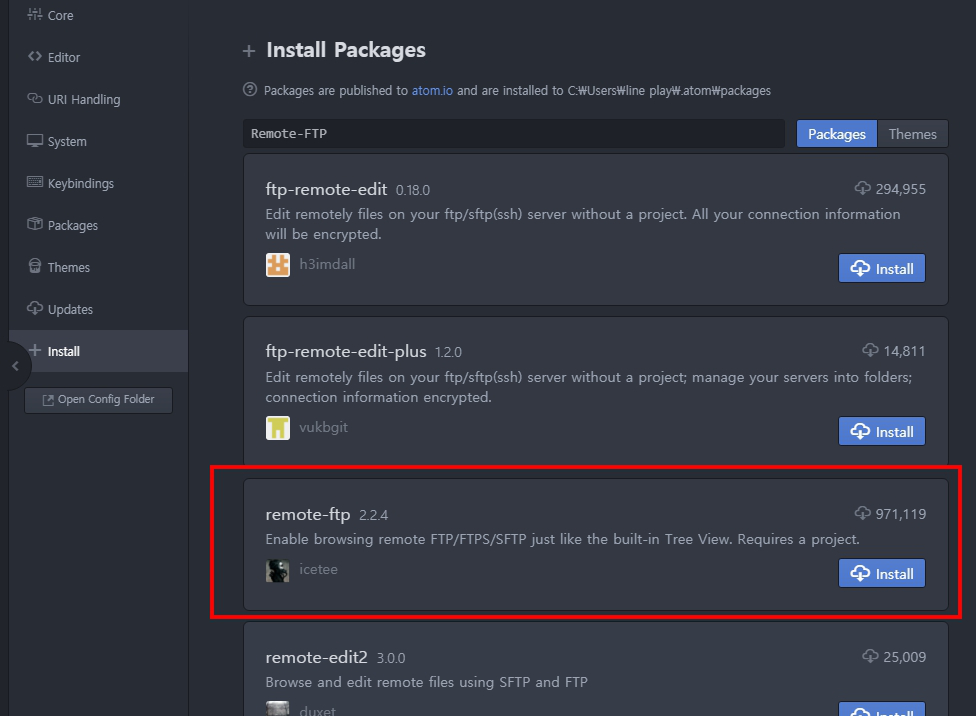Click download count icon next to 294,955

tap(862, 188)
